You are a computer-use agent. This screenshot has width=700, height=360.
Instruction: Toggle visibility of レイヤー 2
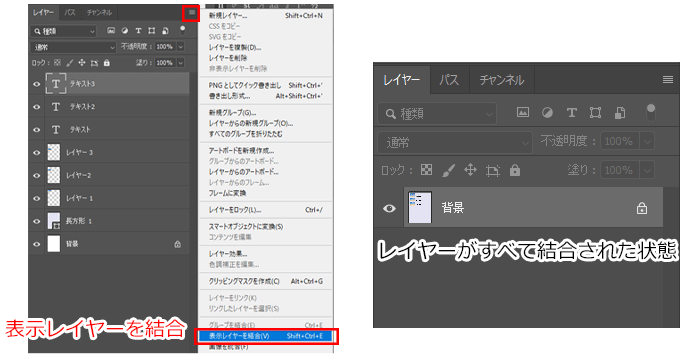click(x=37, y=176)
